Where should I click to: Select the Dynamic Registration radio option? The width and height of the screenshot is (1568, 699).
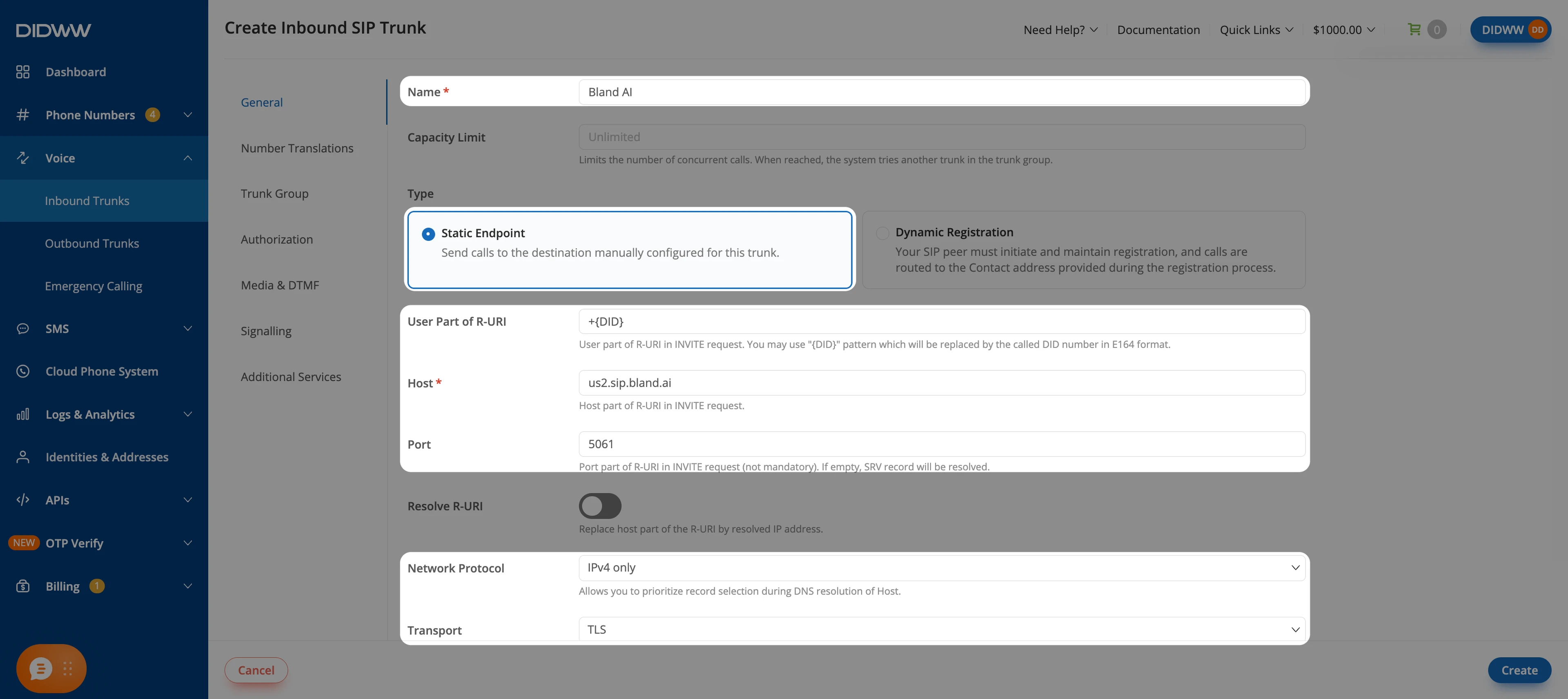(x=882, y=233)
